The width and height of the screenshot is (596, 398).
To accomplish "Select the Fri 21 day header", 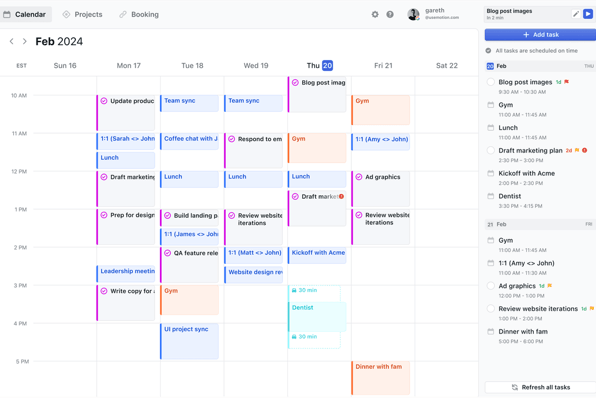I will tap(383, 65).
